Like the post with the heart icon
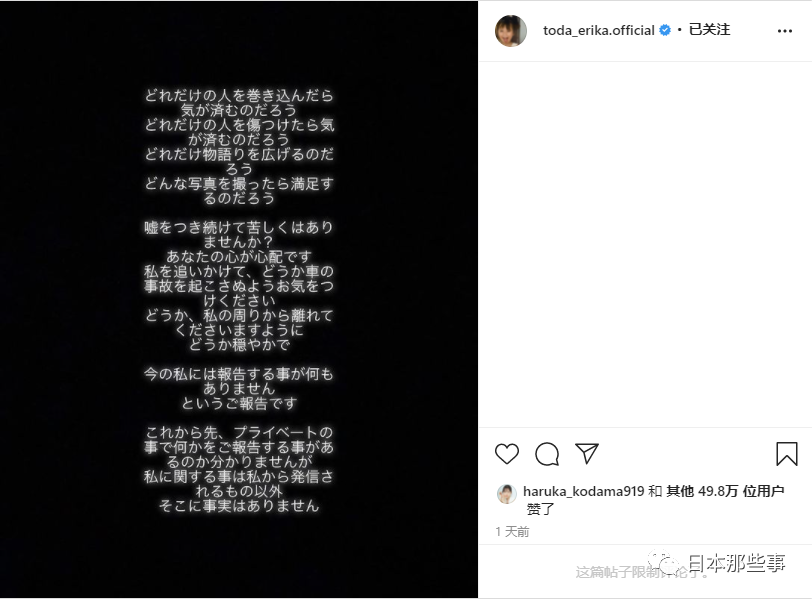This screenshot has width=812, height=599. (x=506, y=454)
